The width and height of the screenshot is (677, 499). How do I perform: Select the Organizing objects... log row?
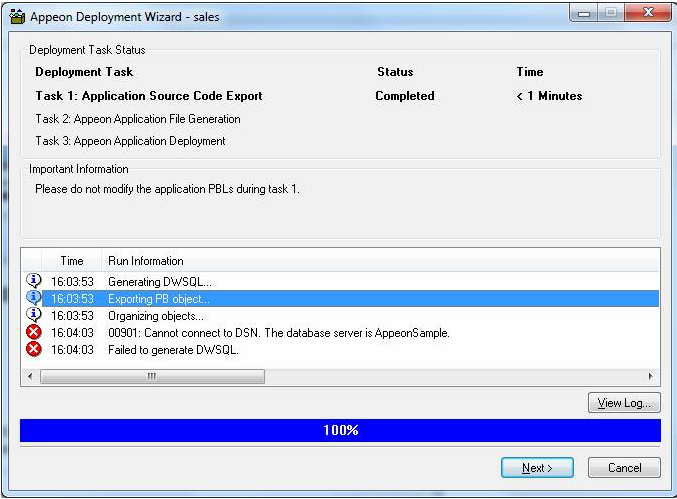(x=341, y=316)
